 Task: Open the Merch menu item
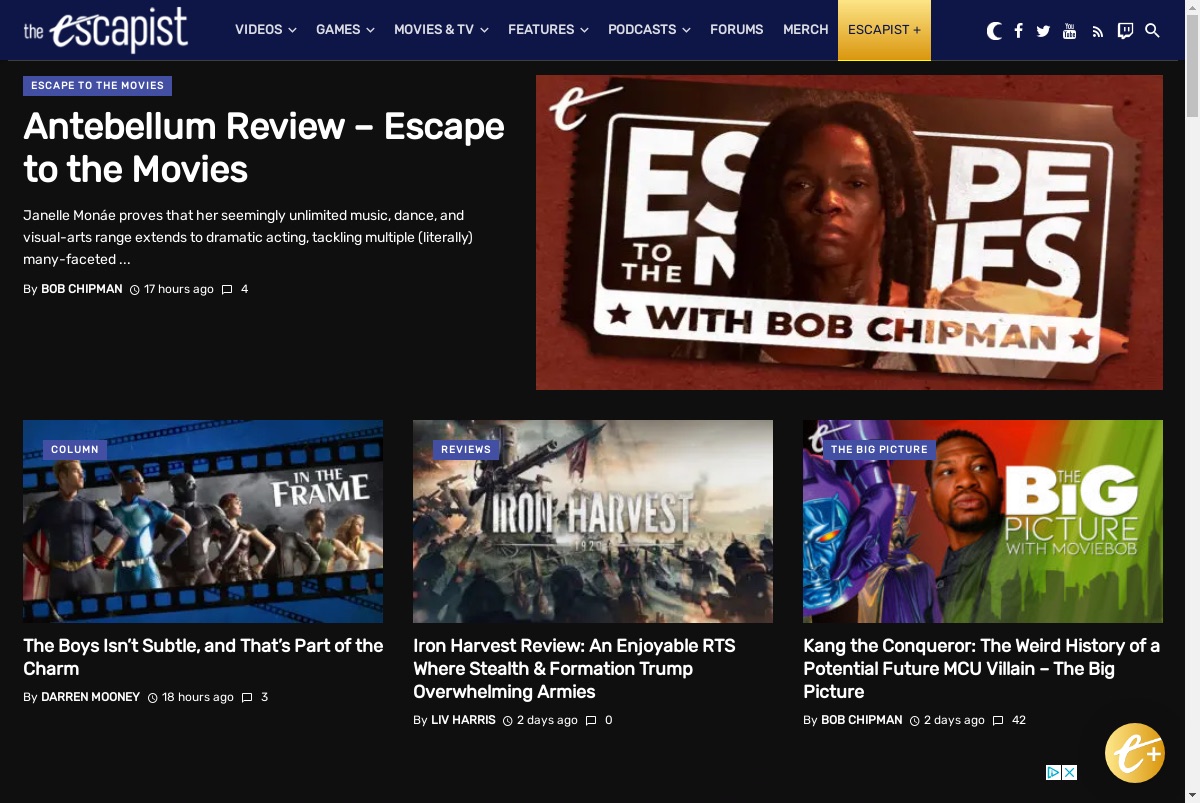pyautogui.click(x=805, y=30)
